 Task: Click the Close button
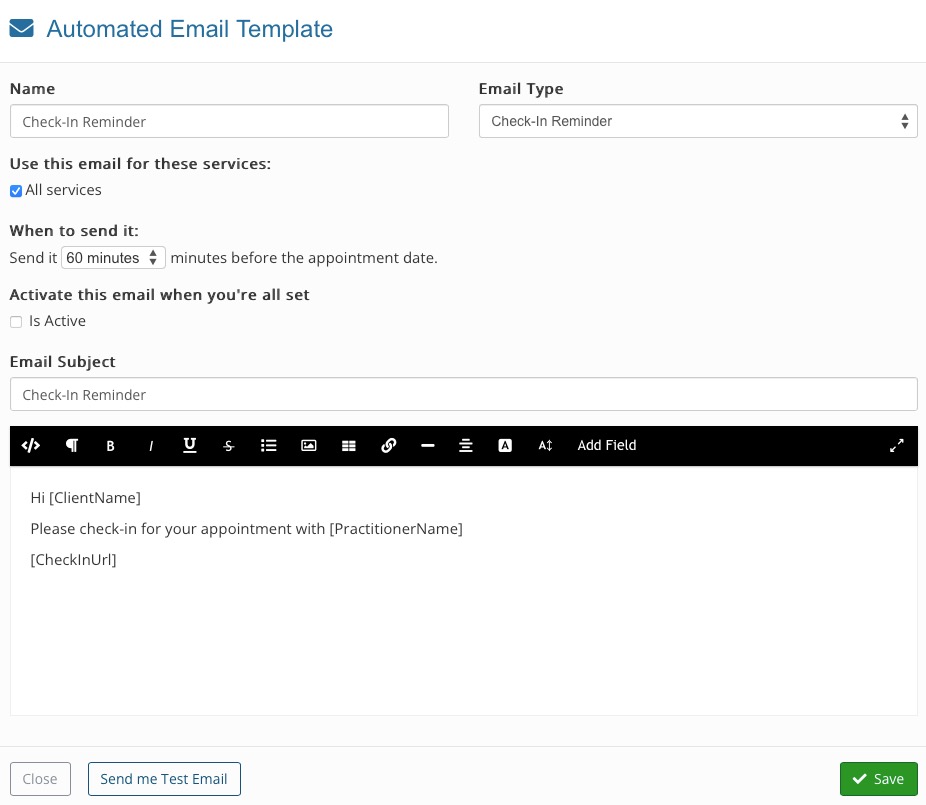click(40, 778)
